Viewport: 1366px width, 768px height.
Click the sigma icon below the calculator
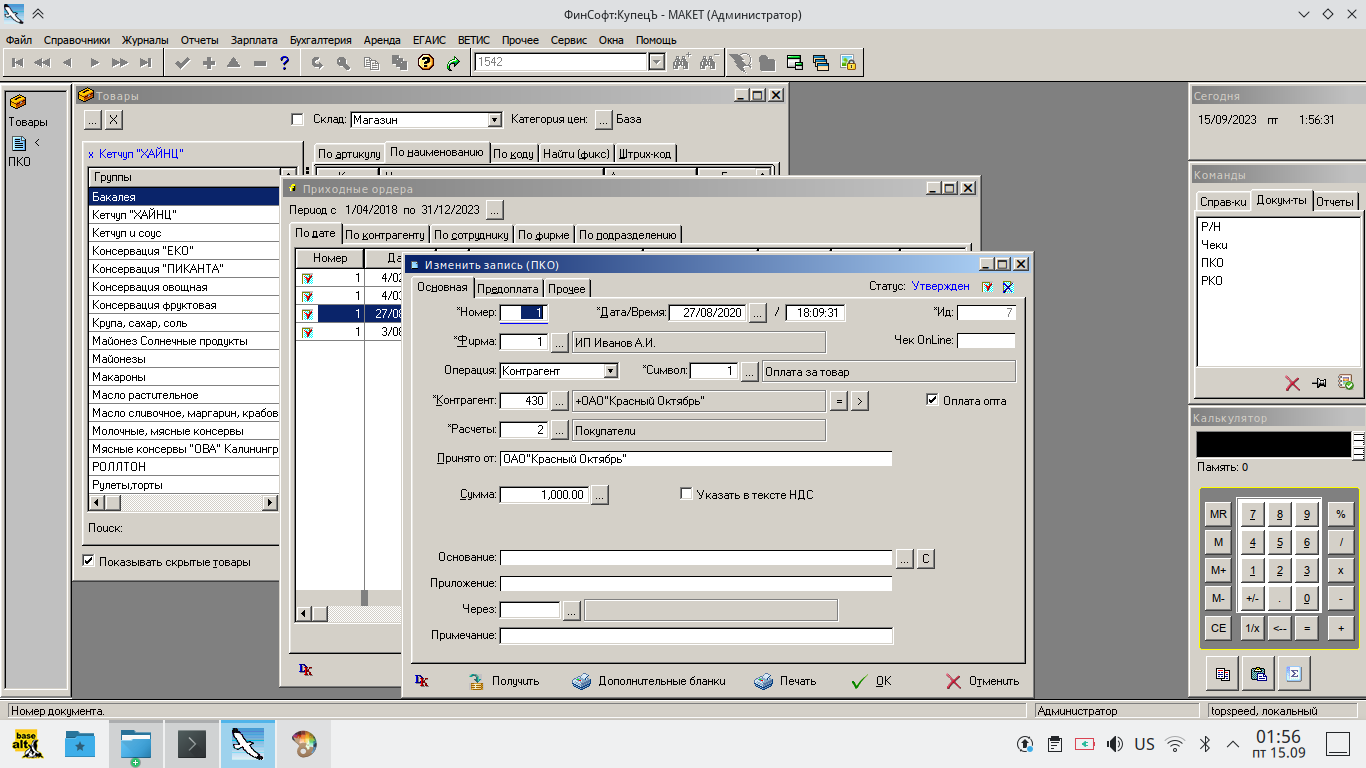tap(1294, 673)
